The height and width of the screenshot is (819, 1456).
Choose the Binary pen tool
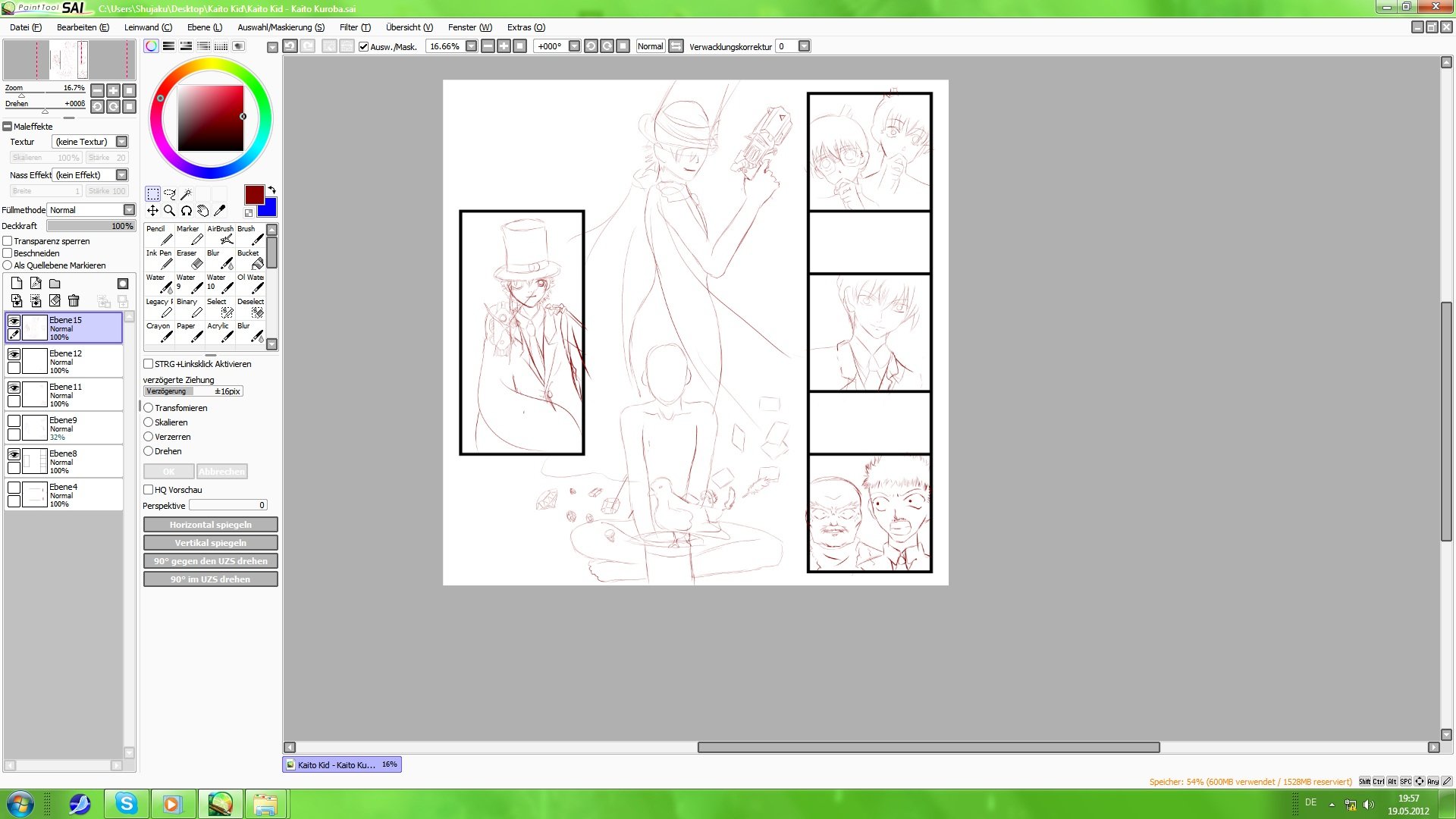(x=190, y=308)
